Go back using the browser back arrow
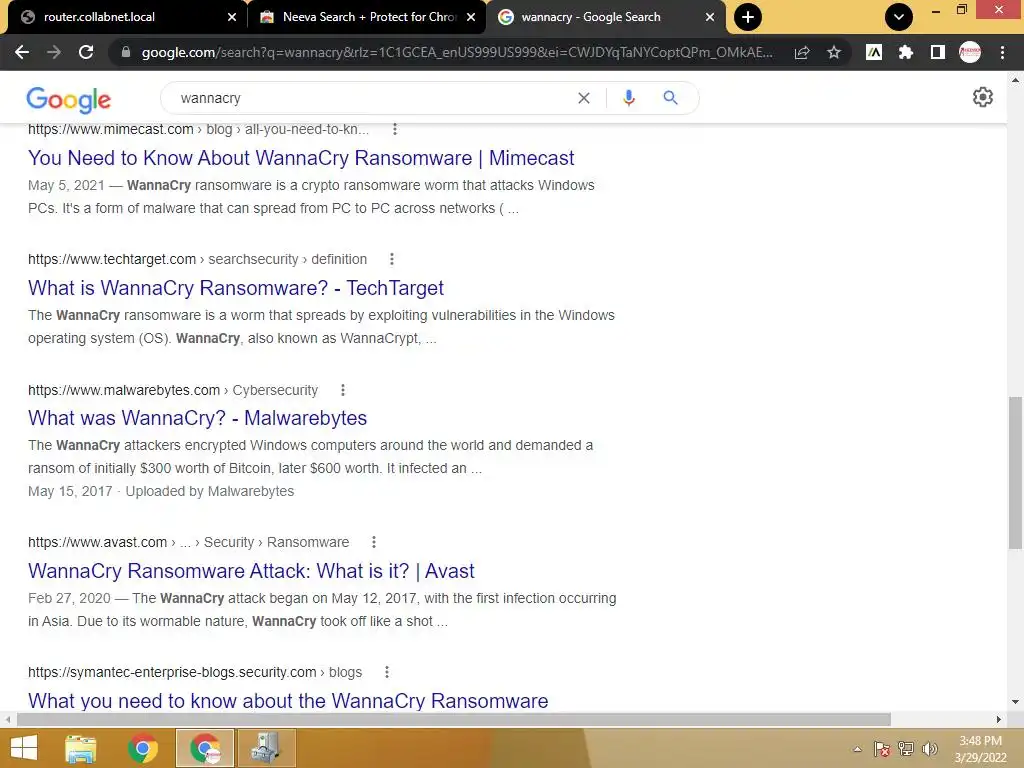Image resolution: width=1024 pixels, height=768 pixels. coord(22,52)
